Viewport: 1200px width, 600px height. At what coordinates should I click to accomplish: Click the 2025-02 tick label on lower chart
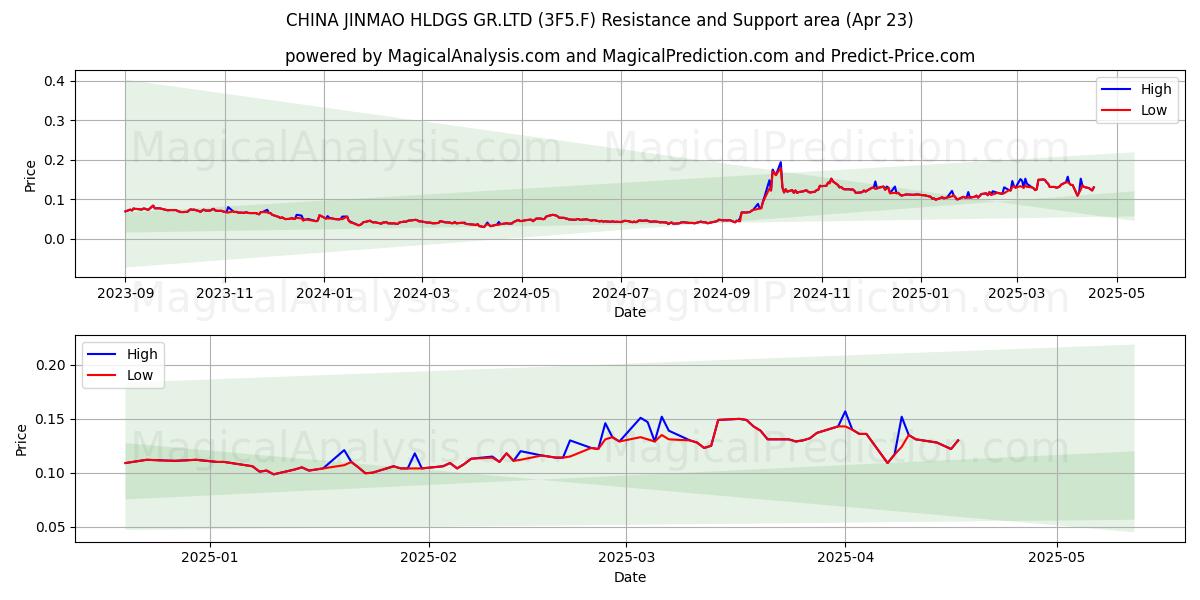pos(428,558)
